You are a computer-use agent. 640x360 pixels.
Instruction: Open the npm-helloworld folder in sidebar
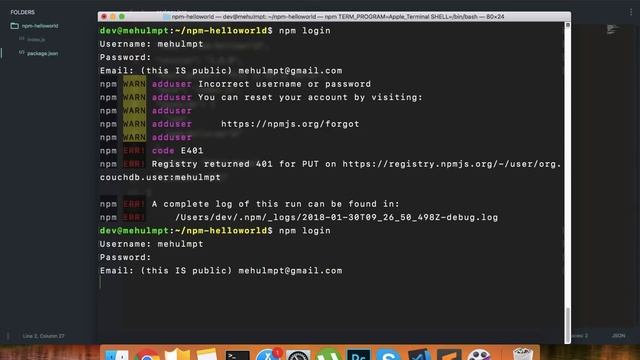coord(40,26)
